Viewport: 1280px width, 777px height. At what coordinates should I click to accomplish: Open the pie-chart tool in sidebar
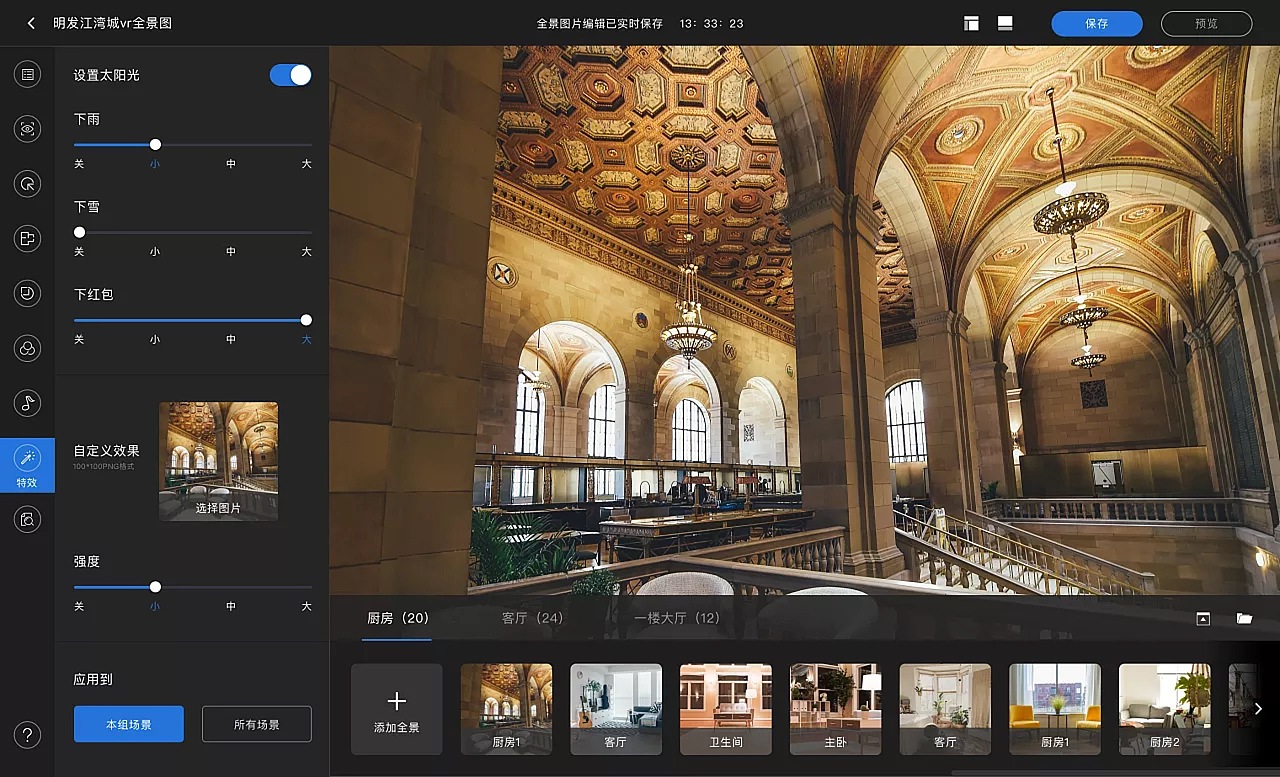coord(28,293)
